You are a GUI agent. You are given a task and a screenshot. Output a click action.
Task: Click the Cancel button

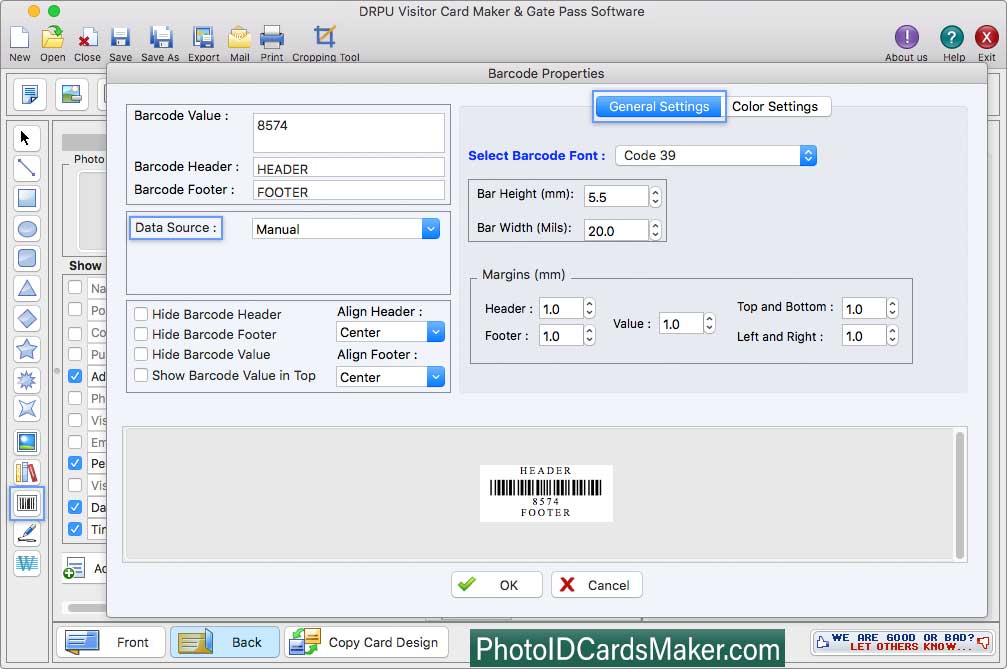click(x=597, y=585)
